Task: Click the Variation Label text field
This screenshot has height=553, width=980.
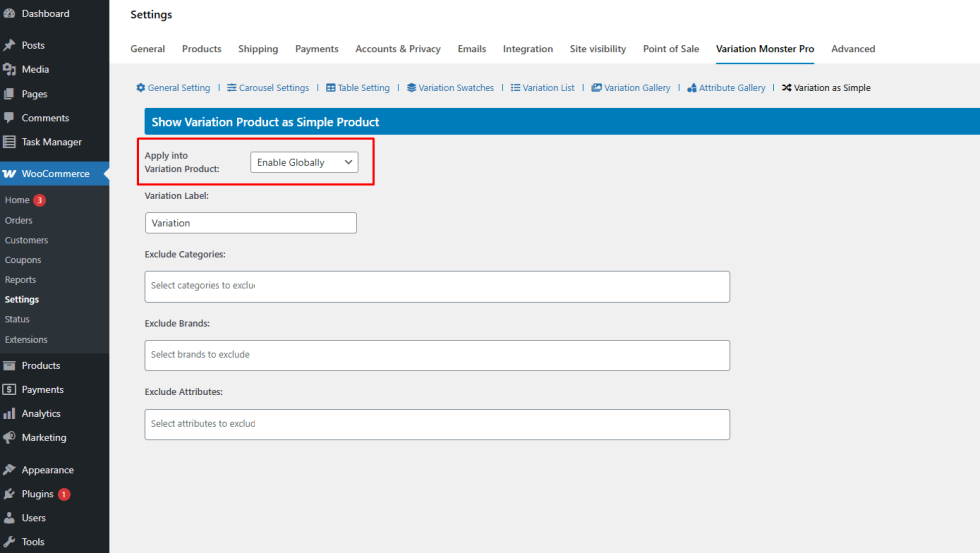Action: [x=251, y=223]
